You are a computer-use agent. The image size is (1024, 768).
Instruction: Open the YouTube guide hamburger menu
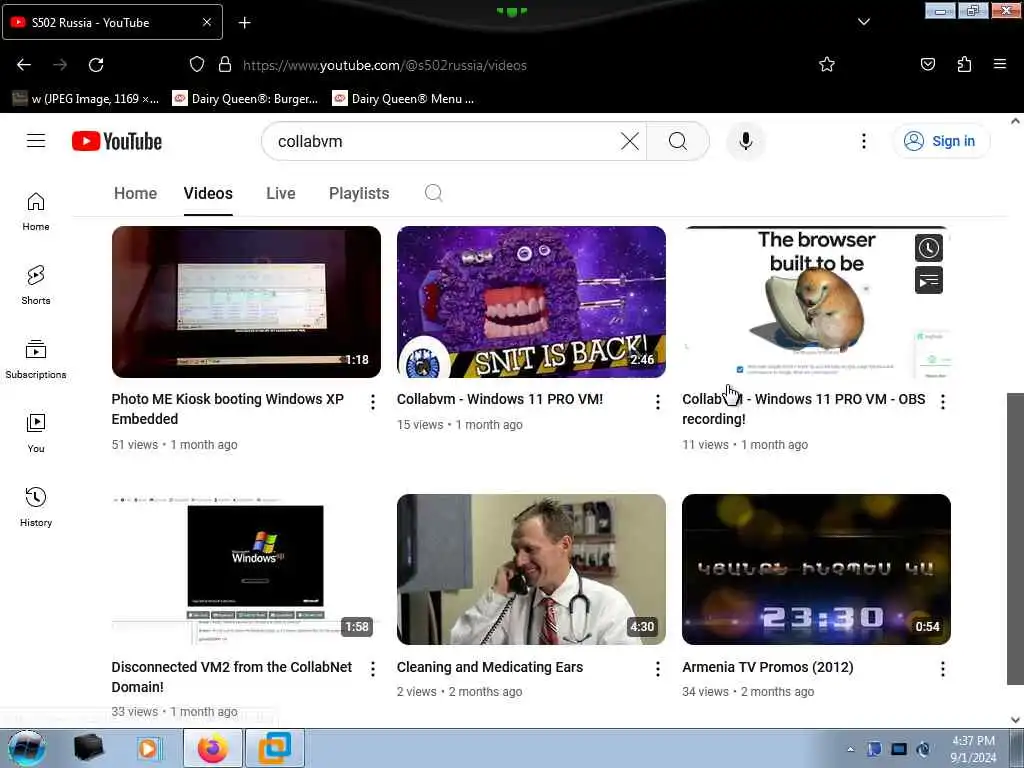[36, 141]
